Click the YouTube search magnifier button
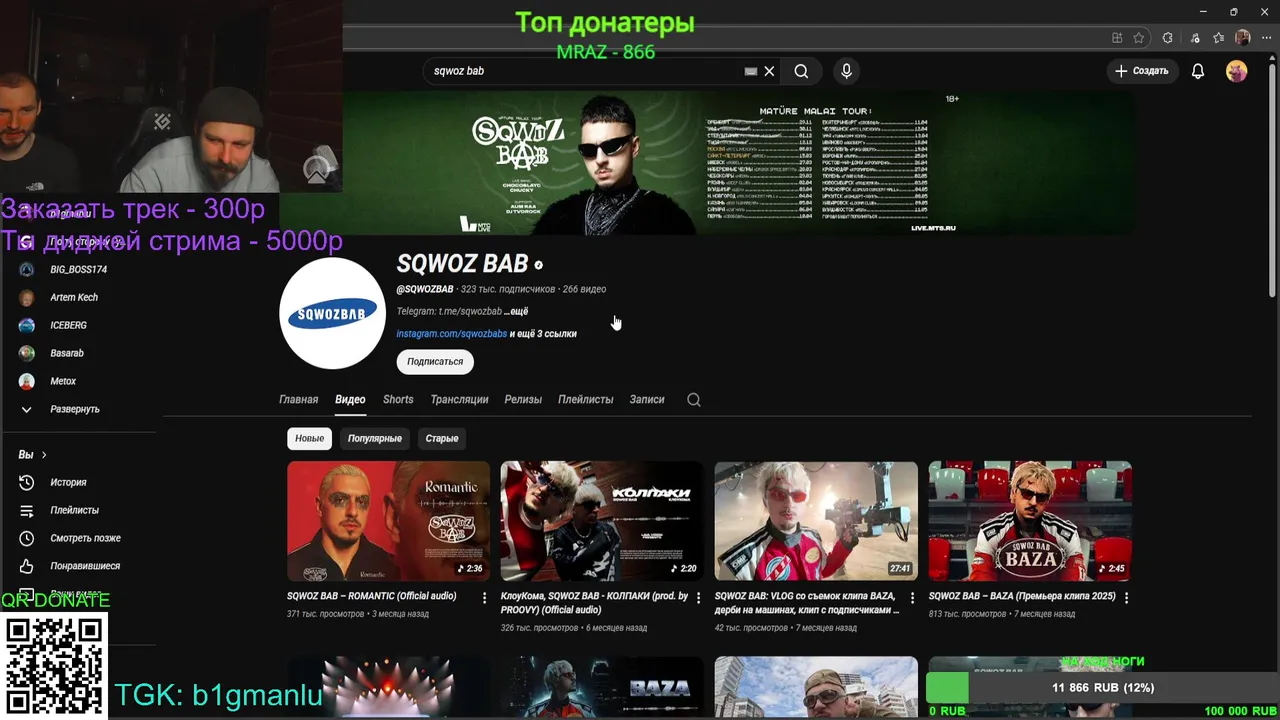1280x720 pixels. [801, 71]
